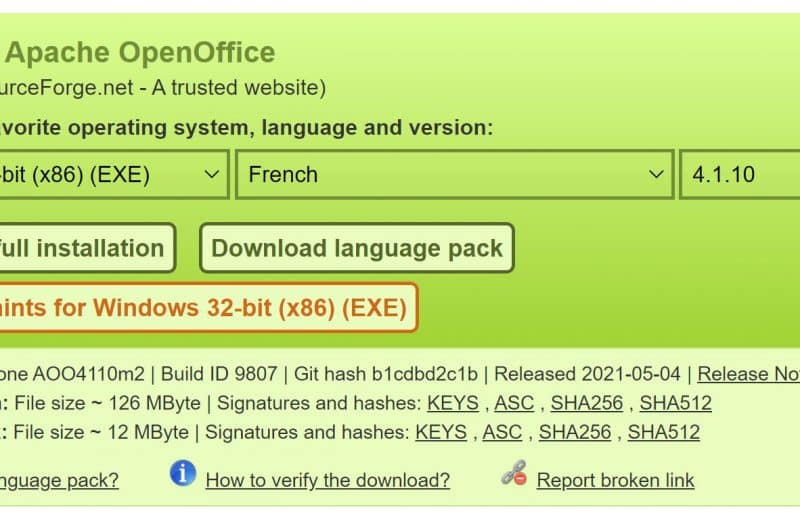Open the full installation SHA256 hash link
The image size is (800, 520).
pyautogui.click(x=587, y=403)
